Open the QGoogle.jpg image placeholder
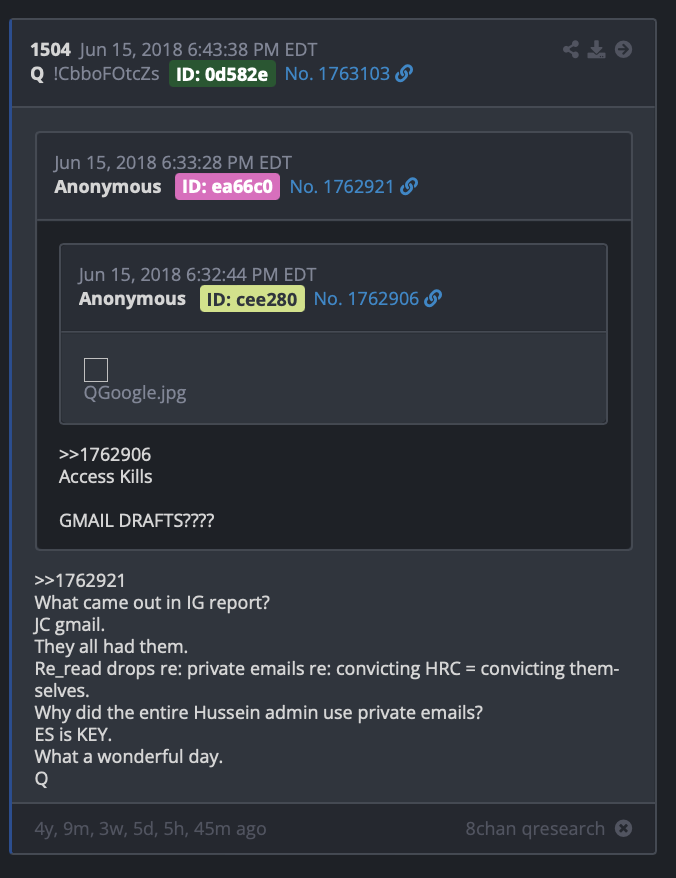This screenshot has width=676, height=878. click(x=96, y=370)
